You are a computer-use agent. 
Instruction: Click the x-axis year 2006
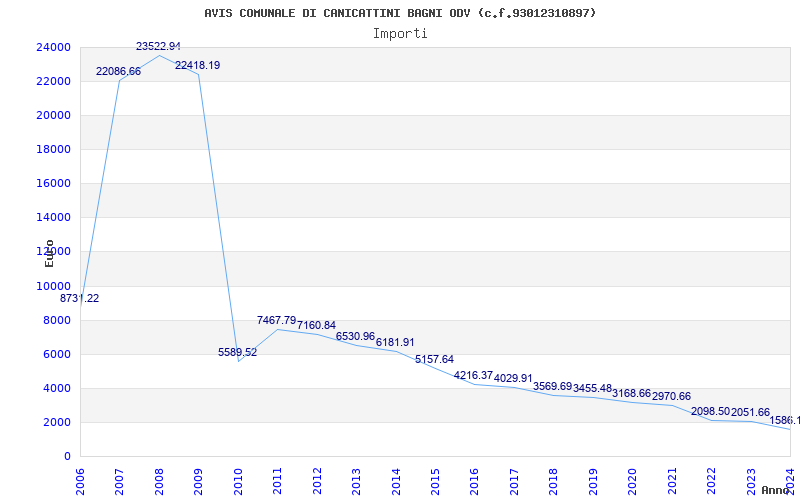point(80,481)
